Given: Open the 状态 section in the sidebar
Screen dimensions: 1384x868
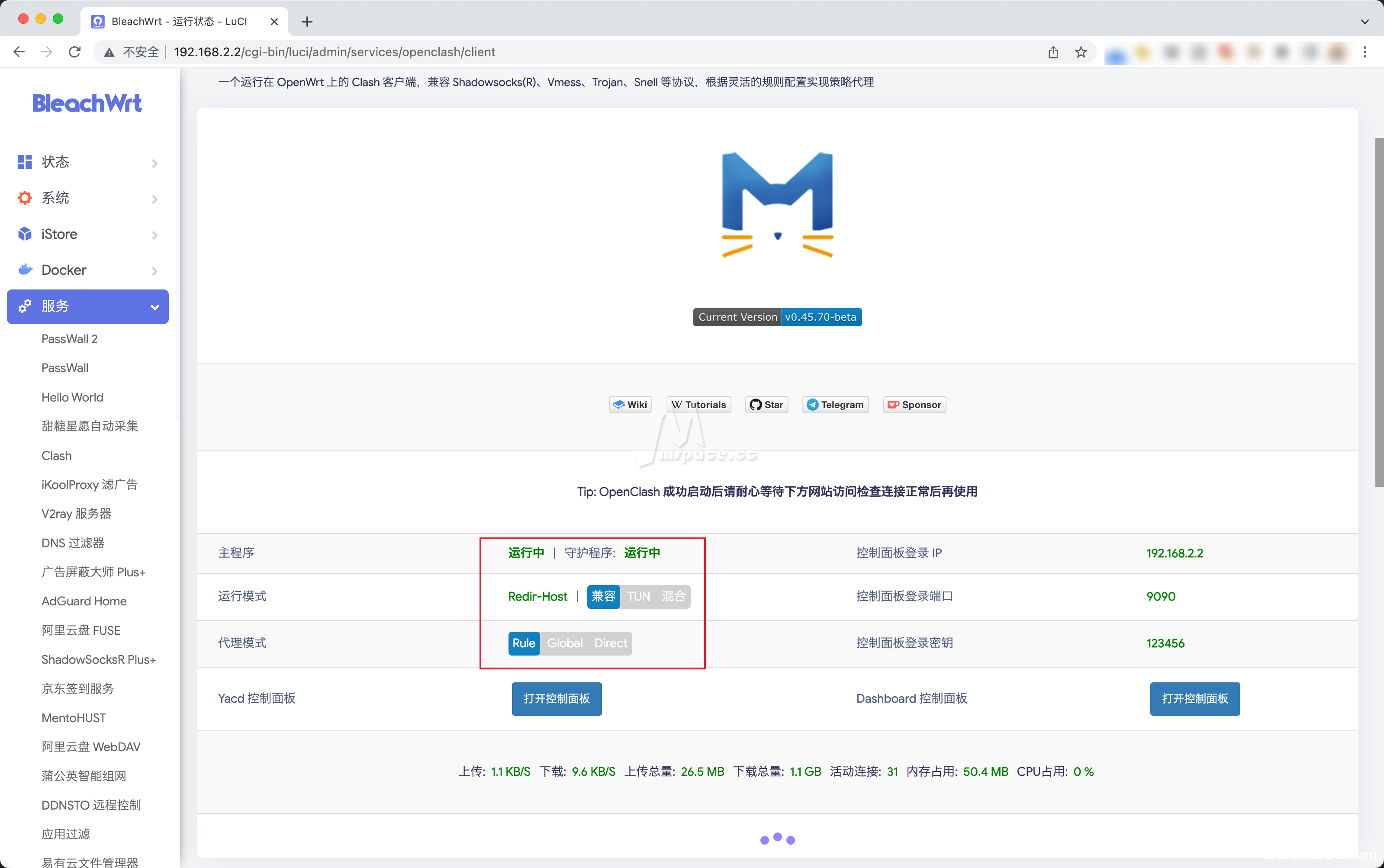Looking at the screenshot, I should point(56,162).
